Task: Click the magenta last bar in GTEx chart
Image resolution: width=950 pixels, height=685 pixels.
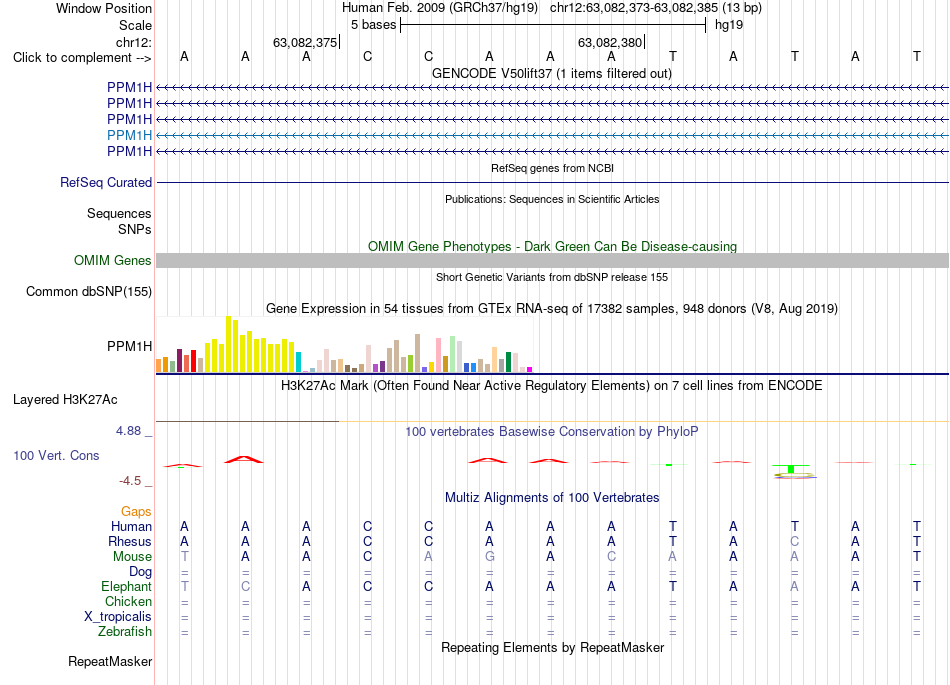Action: pos(530,369)
